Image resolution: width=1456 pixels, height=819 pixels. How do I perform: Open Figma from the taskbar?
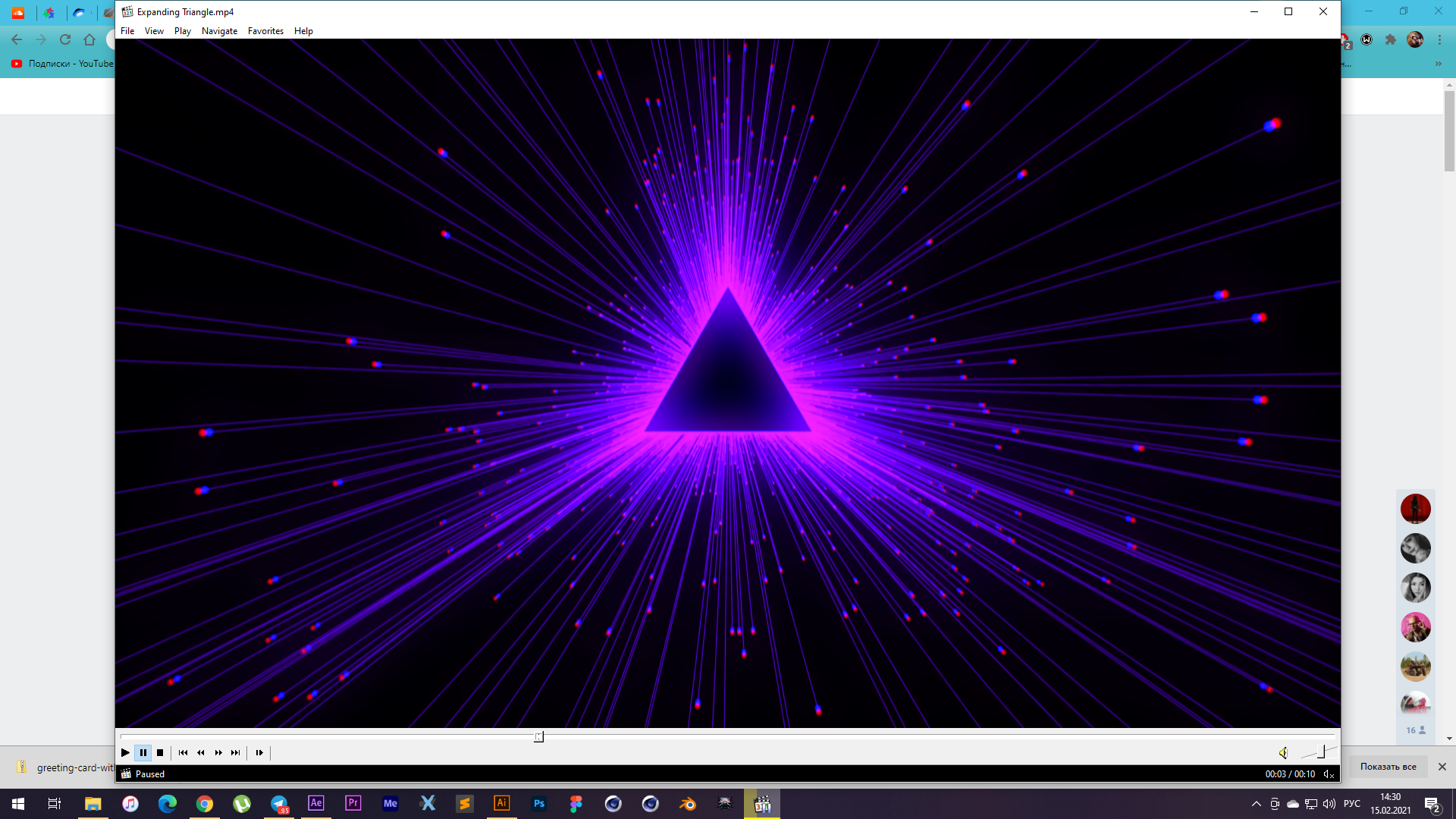click(x=576, y=804)
